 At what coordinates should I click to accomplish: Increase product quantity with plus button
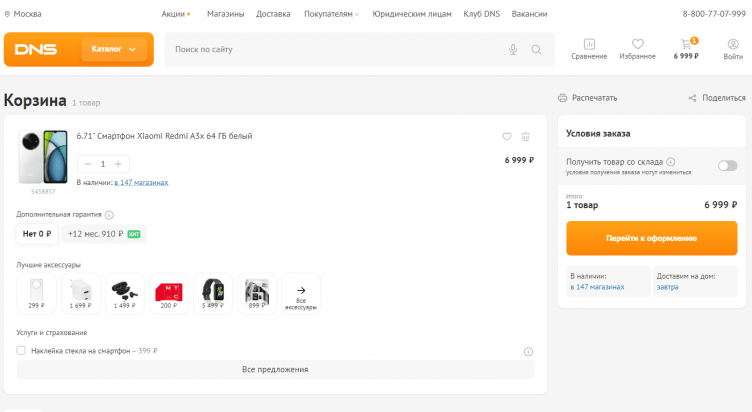pyautogui.click(x=117, y=164)
